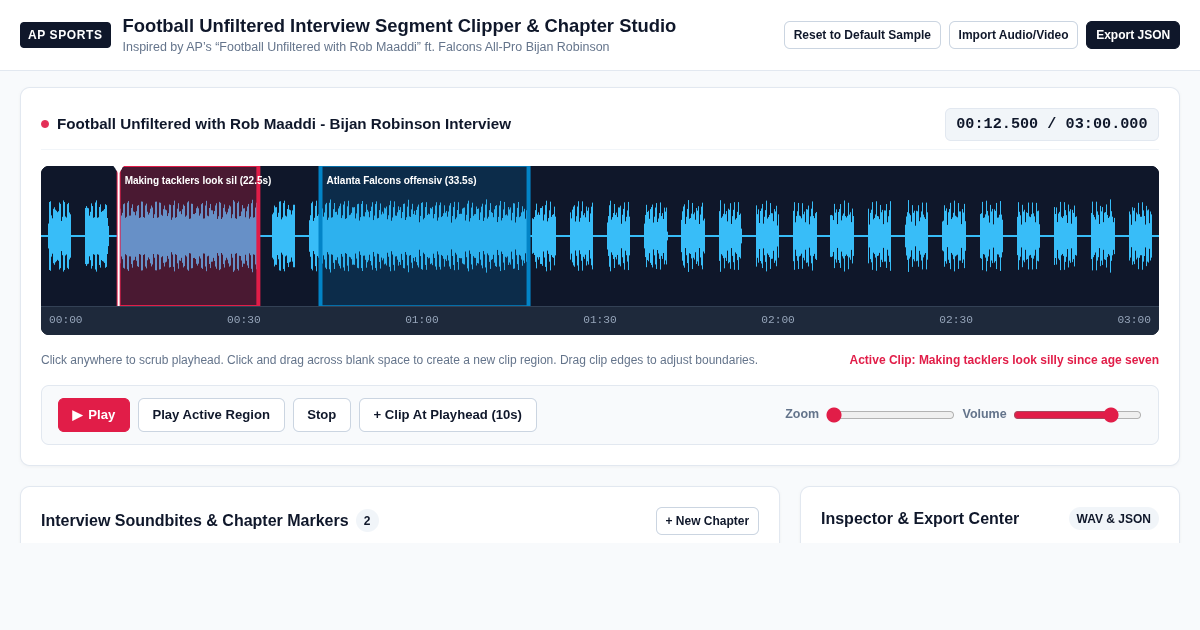Adjust the Volume slider handle
Viewport: 1200px width, 630px height.
pos(1111,415)
